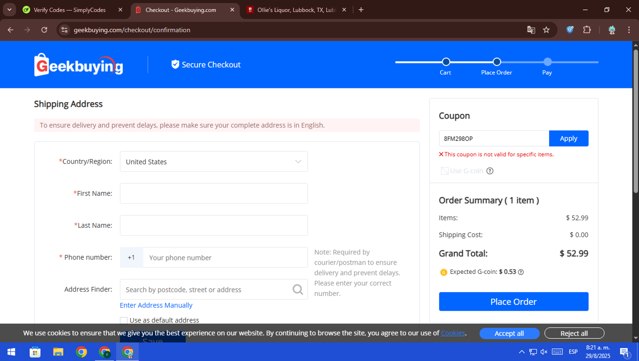Click the Cart step marker
Screen dimensions: 639x361
(x=446, y=62)
